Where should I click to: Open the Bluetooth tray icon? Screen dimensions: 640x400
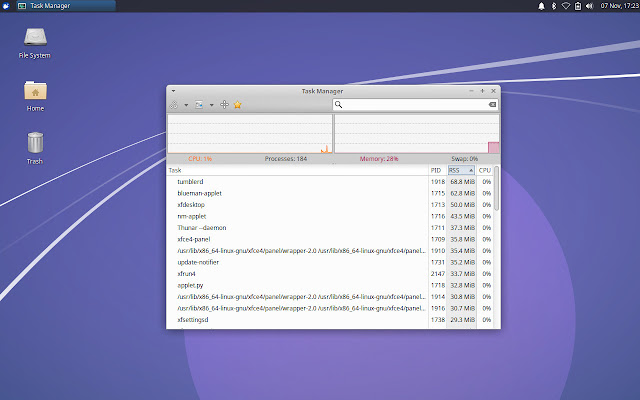(554, 6)
